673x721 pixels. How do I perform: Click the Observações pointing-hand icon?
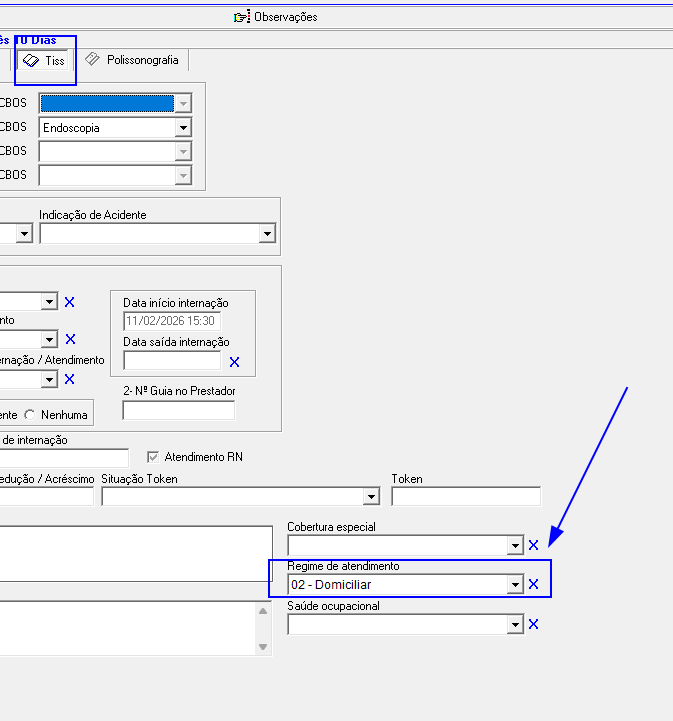[x=242, y=17]
